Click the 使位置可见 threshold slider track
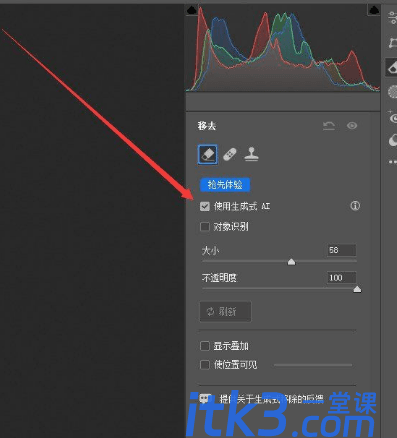Viewport: 397px width, 438px height. click(313, 365)
